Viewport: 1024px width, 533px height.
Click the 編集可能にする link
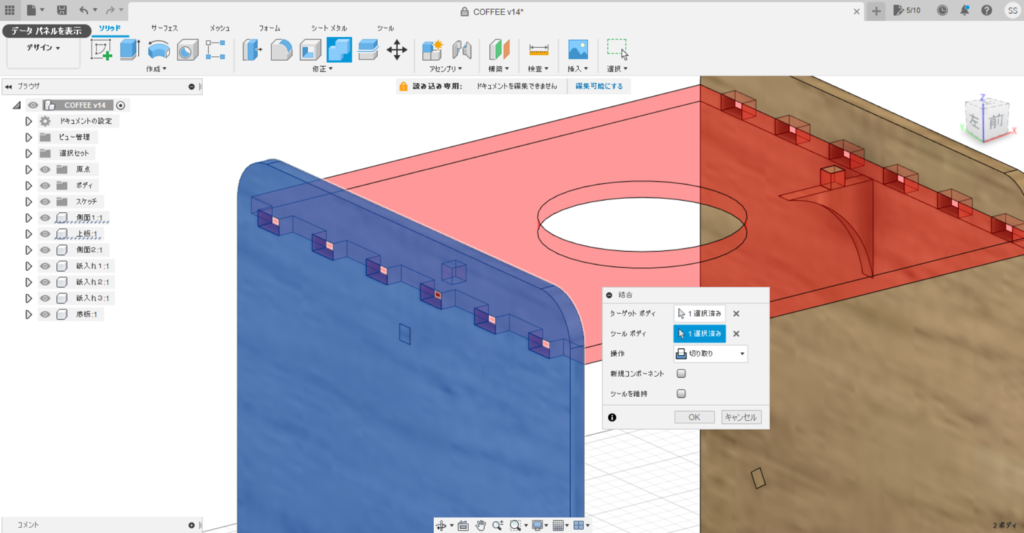coord(598,87)
